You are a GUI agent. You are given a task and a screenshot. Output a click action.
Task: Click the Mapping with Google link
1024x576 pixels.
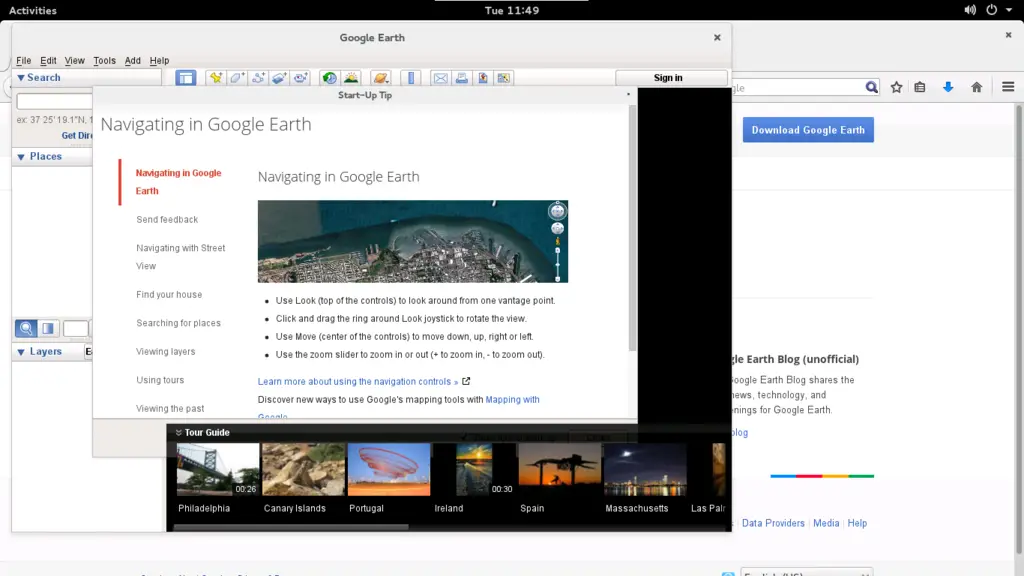(x=513, y=400)
